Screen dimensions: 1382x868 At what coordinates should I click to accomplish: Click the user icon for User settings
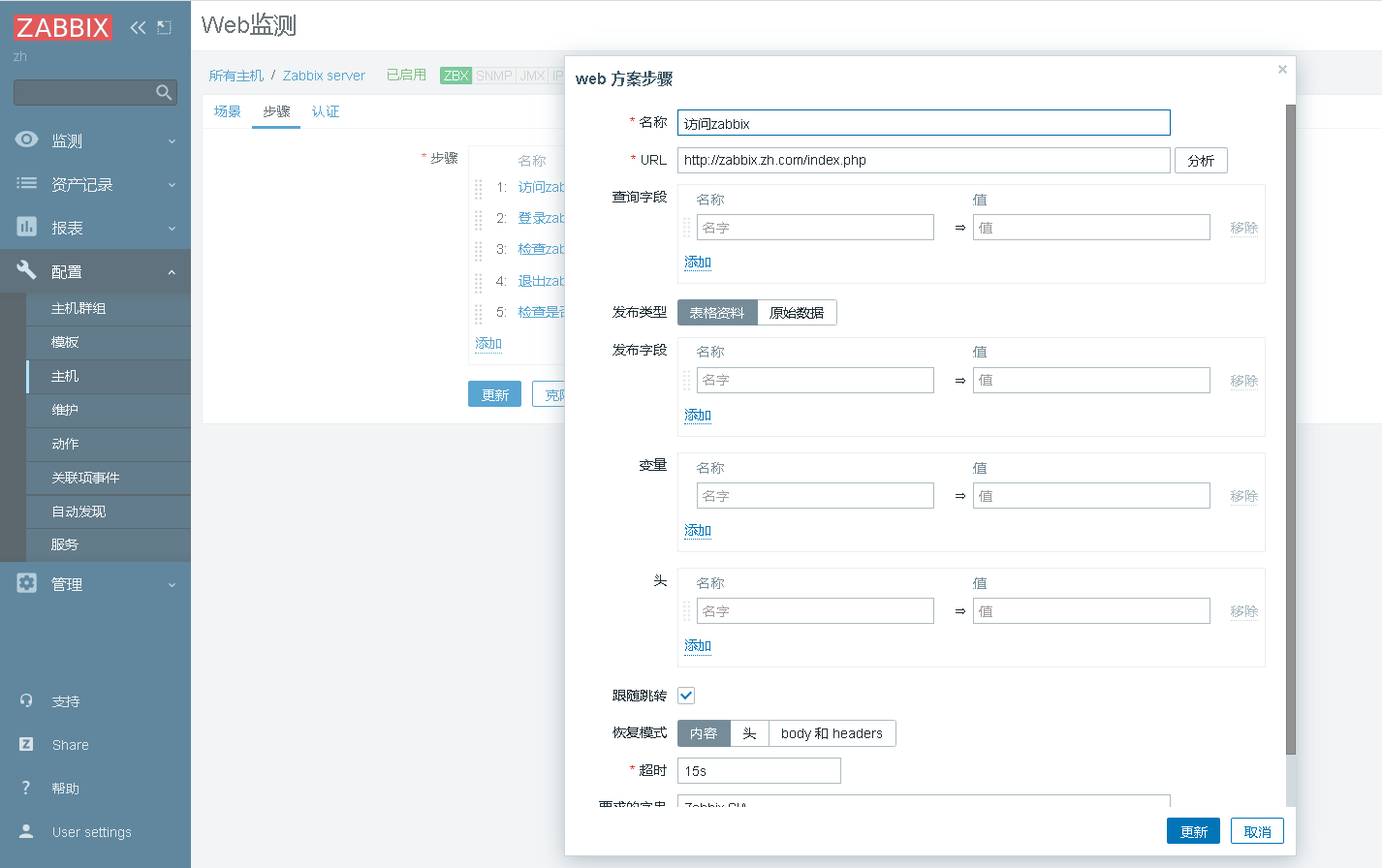coord(26,831)
